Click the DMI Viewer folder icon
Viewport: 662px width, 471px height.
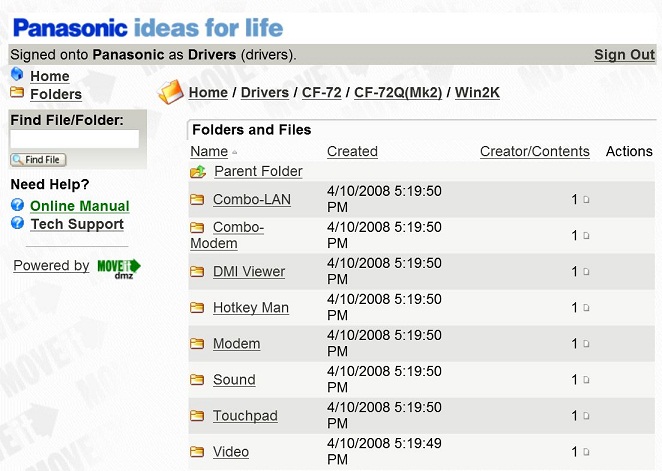(x=197, y=271)
